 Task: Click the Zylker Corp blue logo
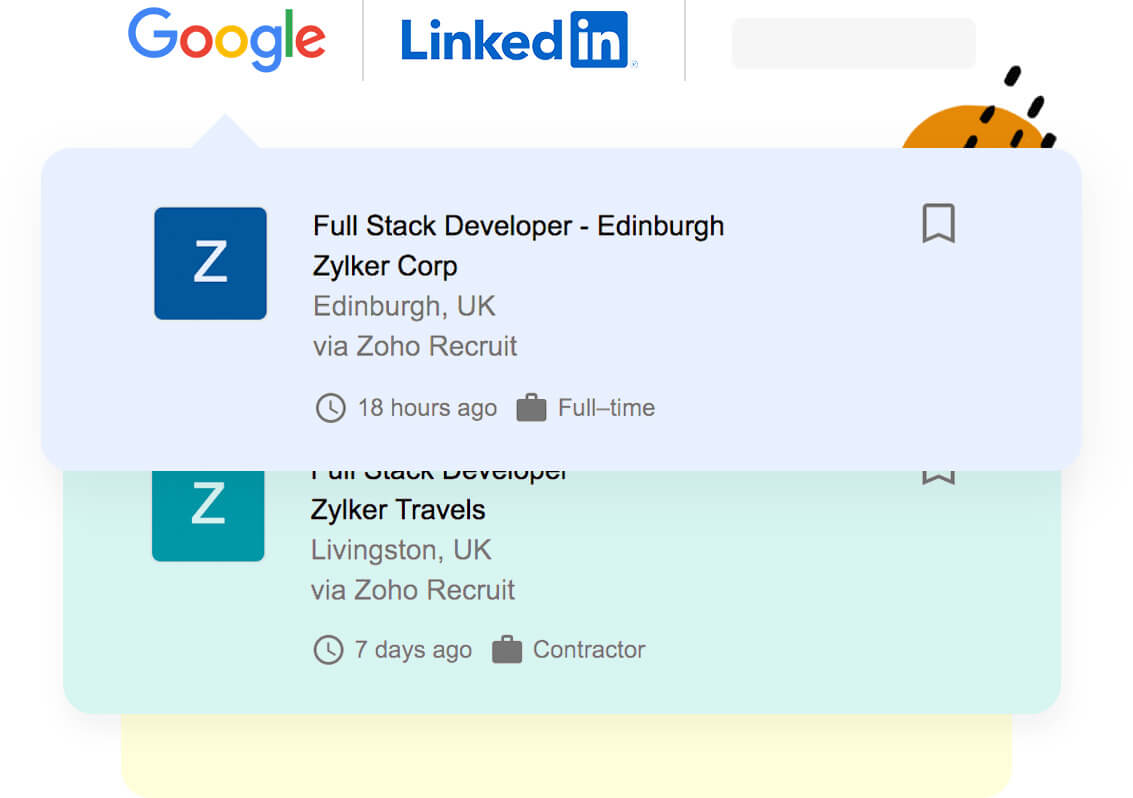pos(210,263)
